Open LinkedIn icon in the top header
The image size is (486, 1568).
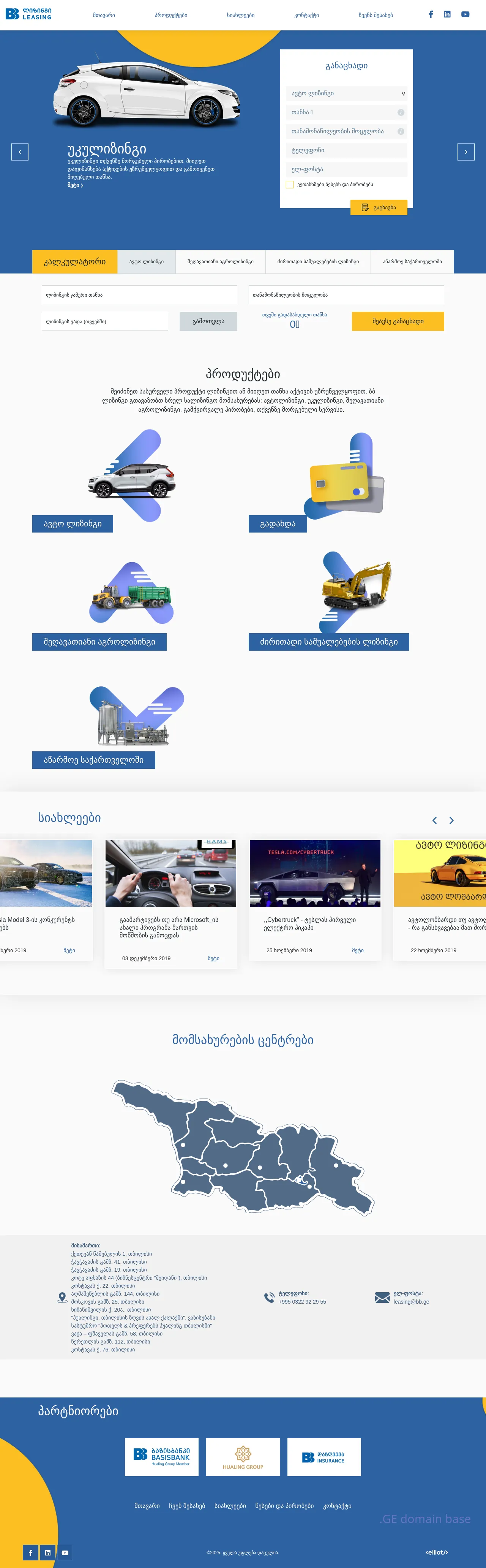click(x=447, y=14)
